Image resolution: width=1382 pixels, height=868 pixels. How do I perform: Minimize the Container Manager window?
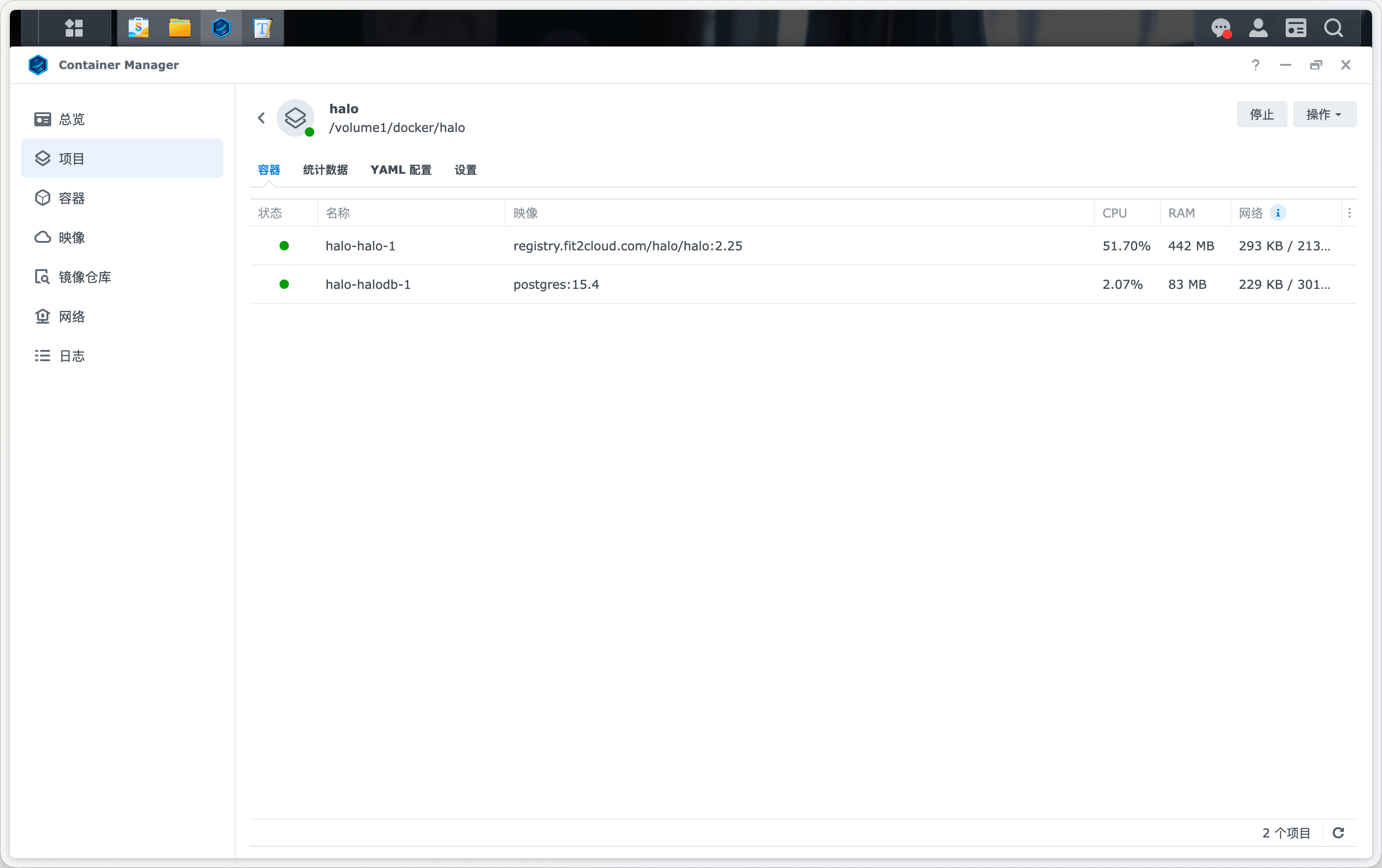click(1285, 65)
